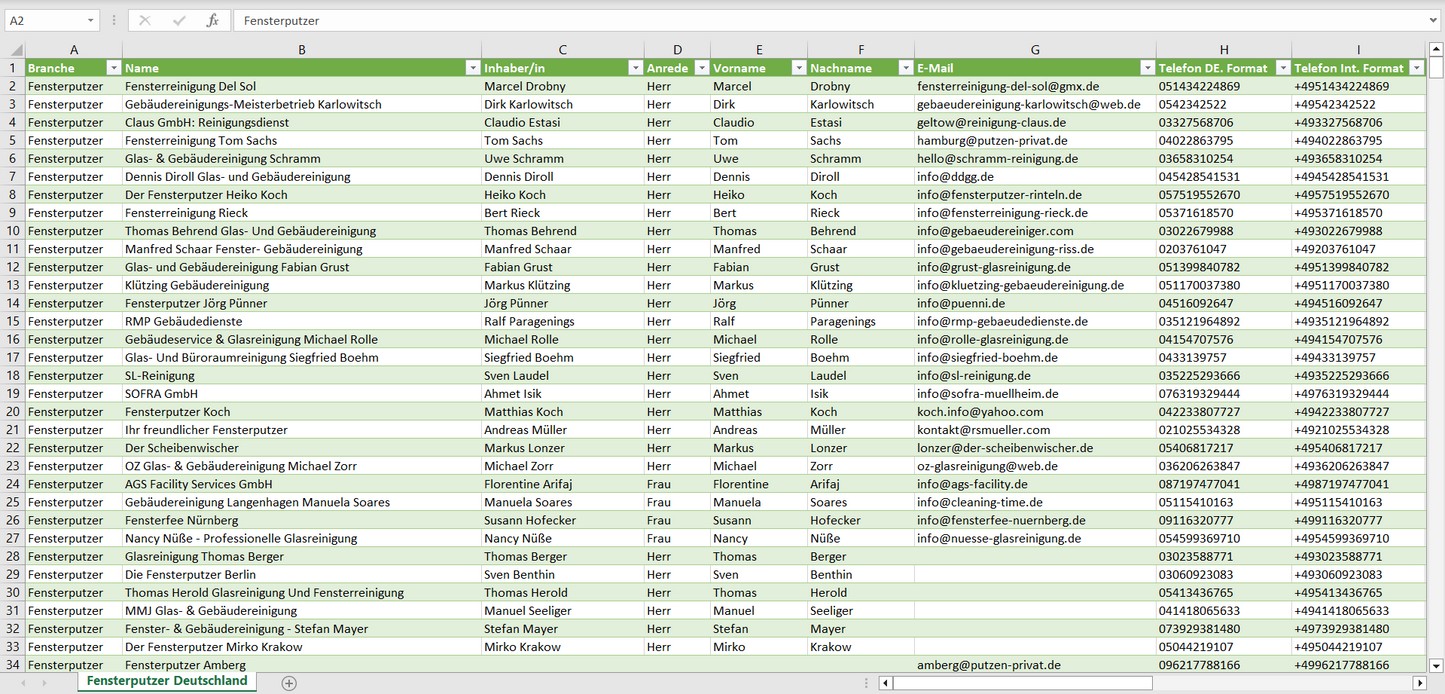Viewport: 1445px width, 694px height.
Task: Open the Telefon Int. Format filter dropdown
Action: click(1416, 68)
